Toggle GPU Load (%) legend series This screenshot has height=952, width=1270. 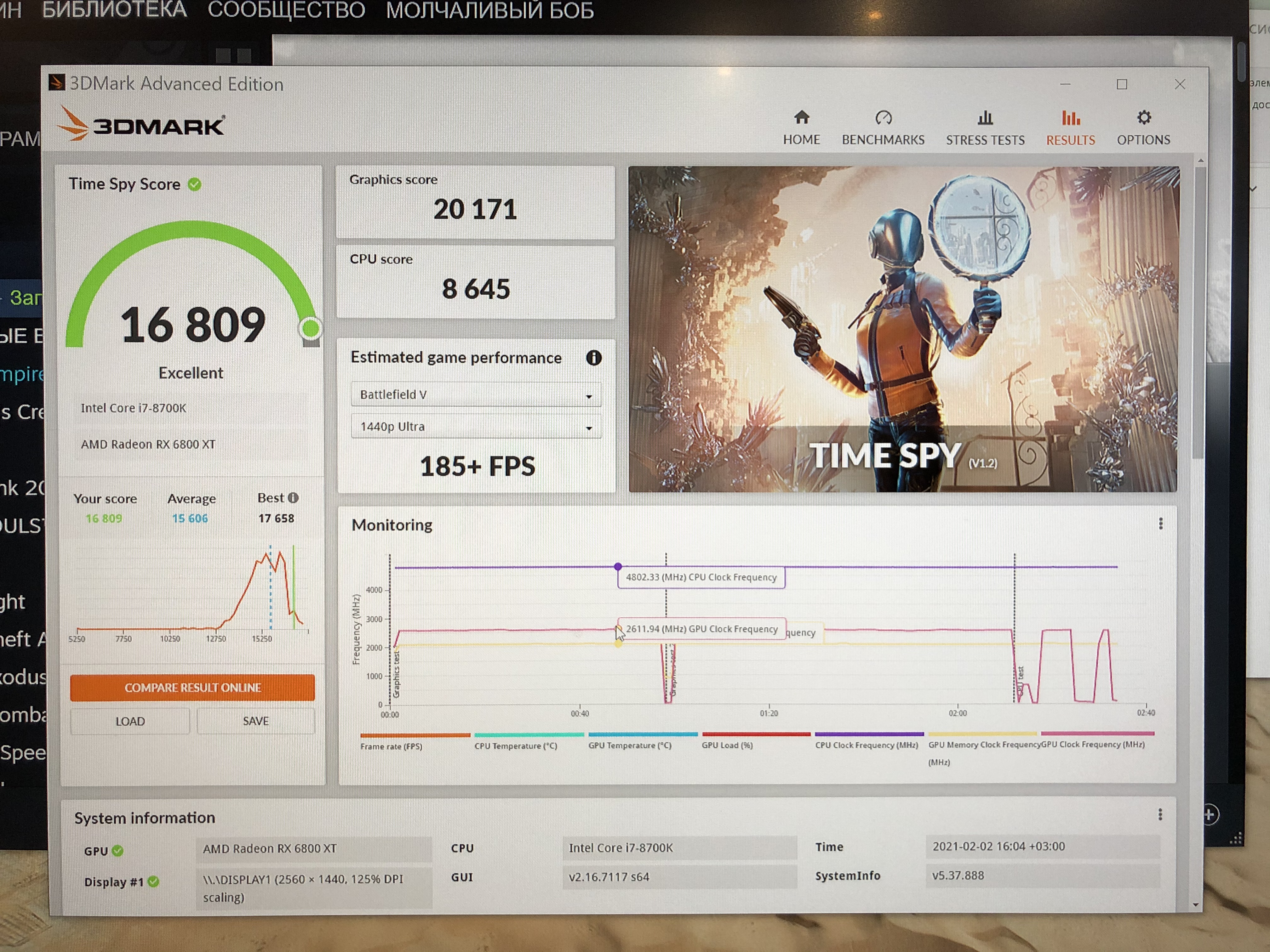(x=727, y=745)
